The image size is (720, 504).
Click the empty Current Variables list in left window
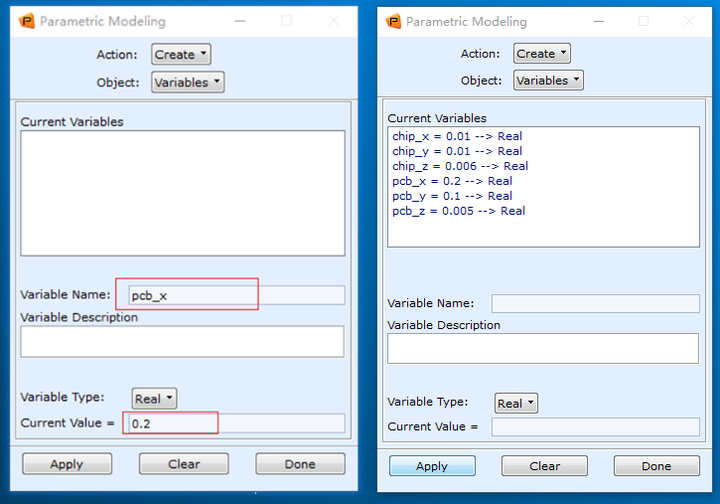tap(183, 193)
